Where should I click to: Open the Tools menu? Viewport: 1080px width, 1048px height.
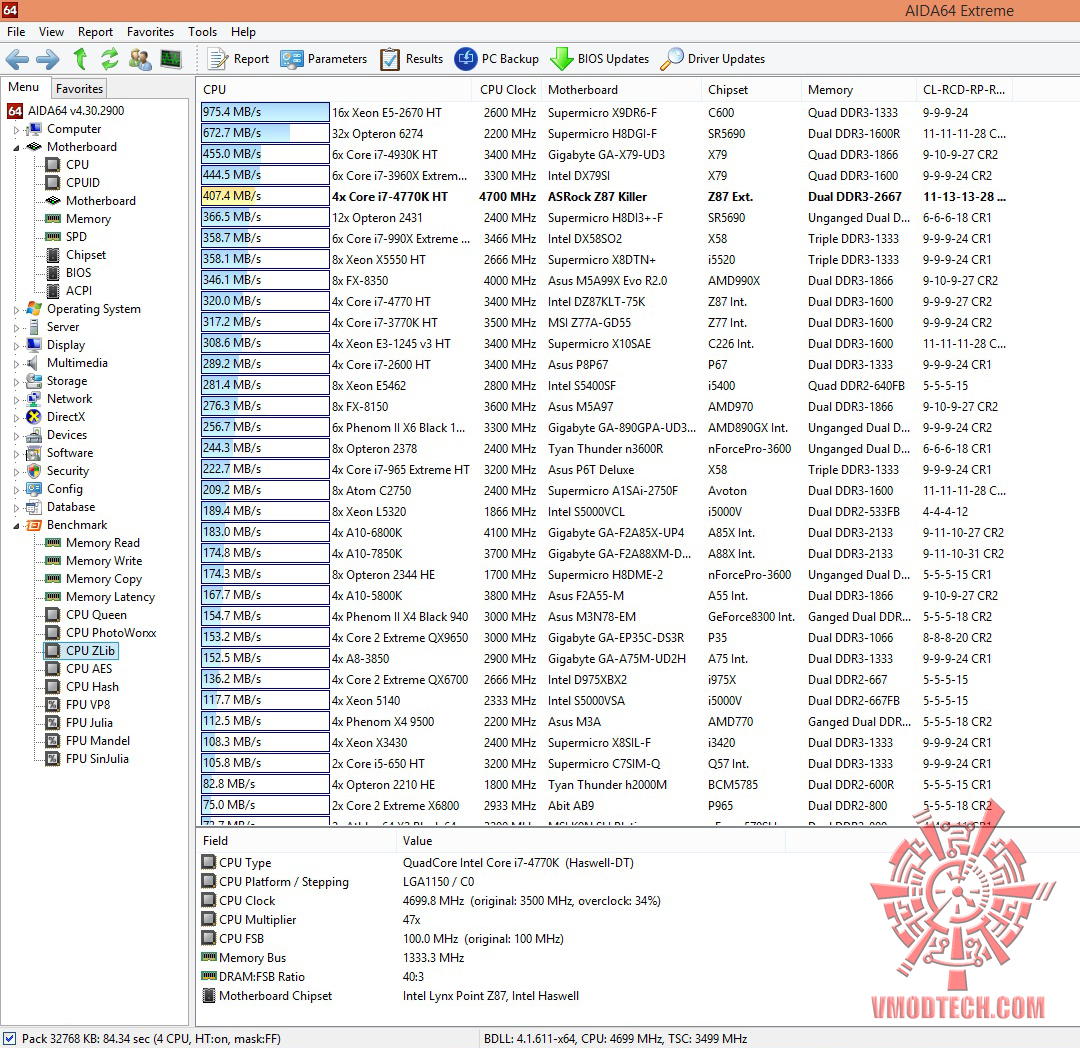(202, 32)
